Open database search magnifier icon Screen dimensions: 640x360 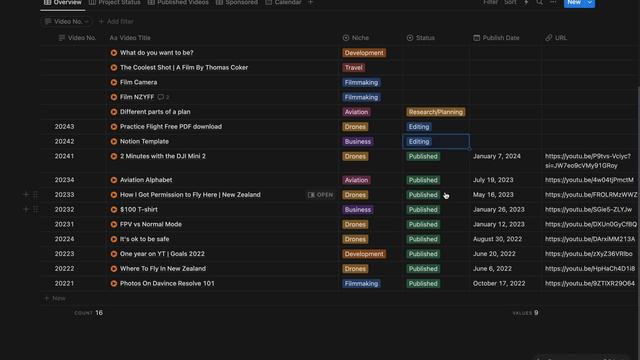540,2
